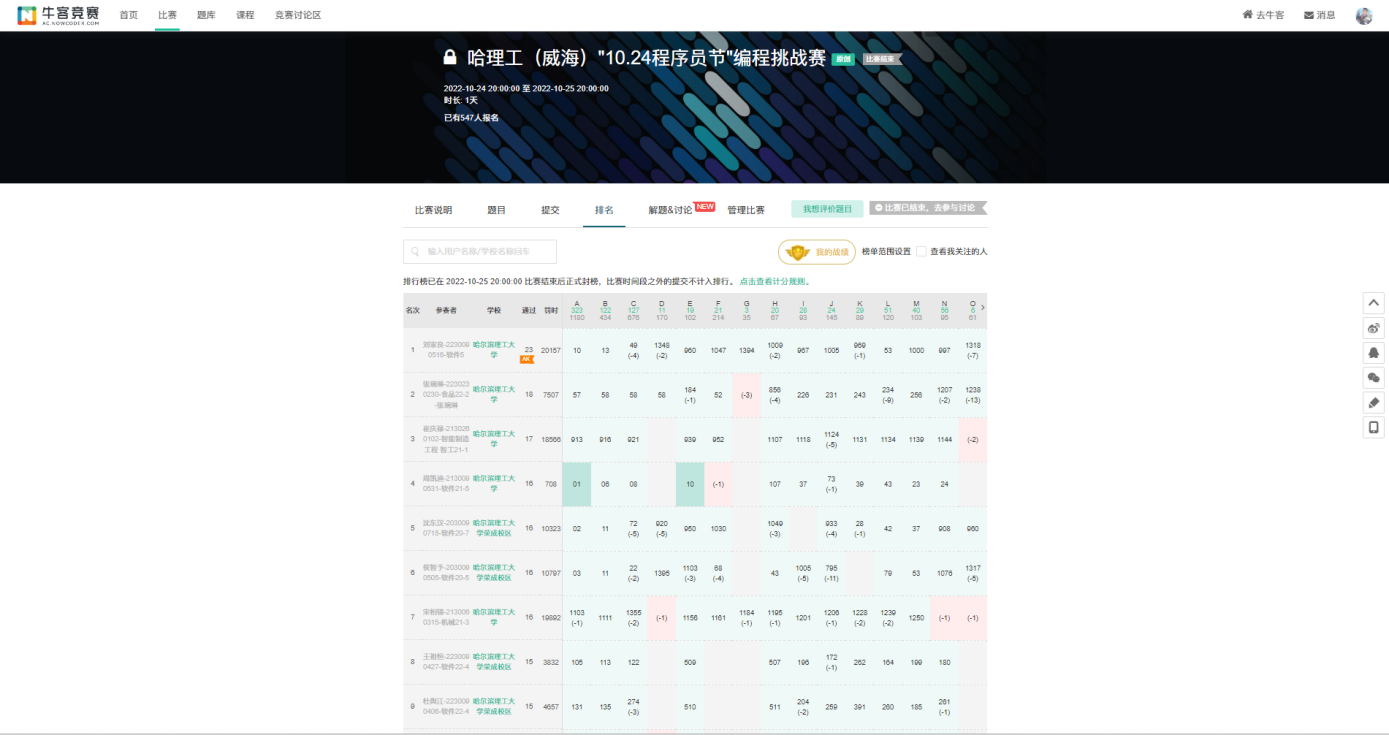The image size is (1389, 735).
Task: Click penalty value 7507 in rank 2
Action: tap(551, 394)
